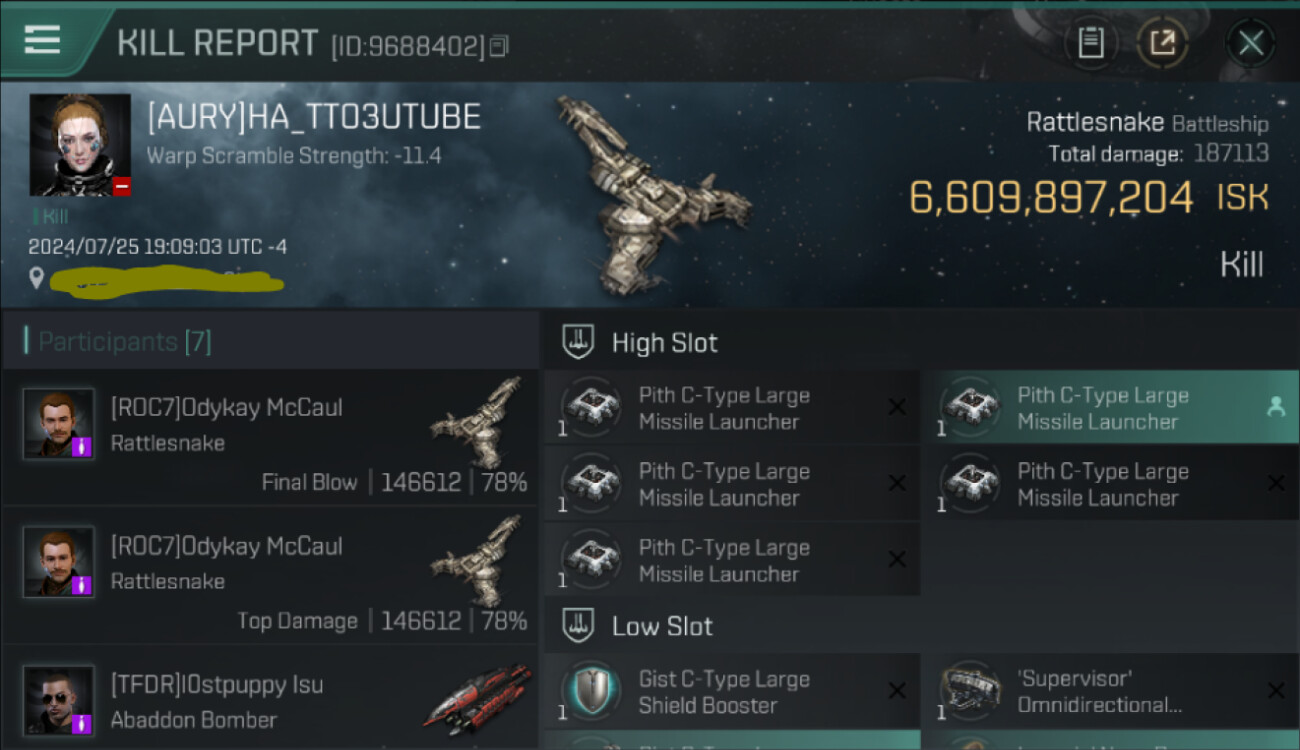Image resolution: width=1300 pixels, height=750 pixels.
Task: Open I0stpuppy Isu pilot portrait
Action: pyautogui.click(x=59, y=700)
